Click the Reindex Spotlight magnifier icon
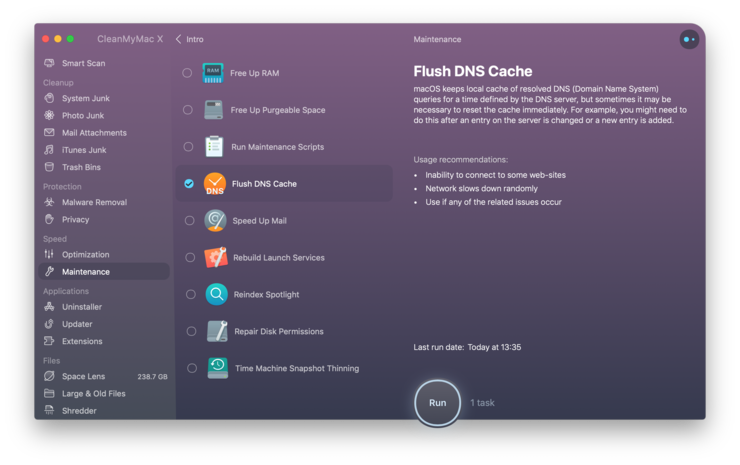Viewport: 740px width, 465px height. [x=217, y=294]
